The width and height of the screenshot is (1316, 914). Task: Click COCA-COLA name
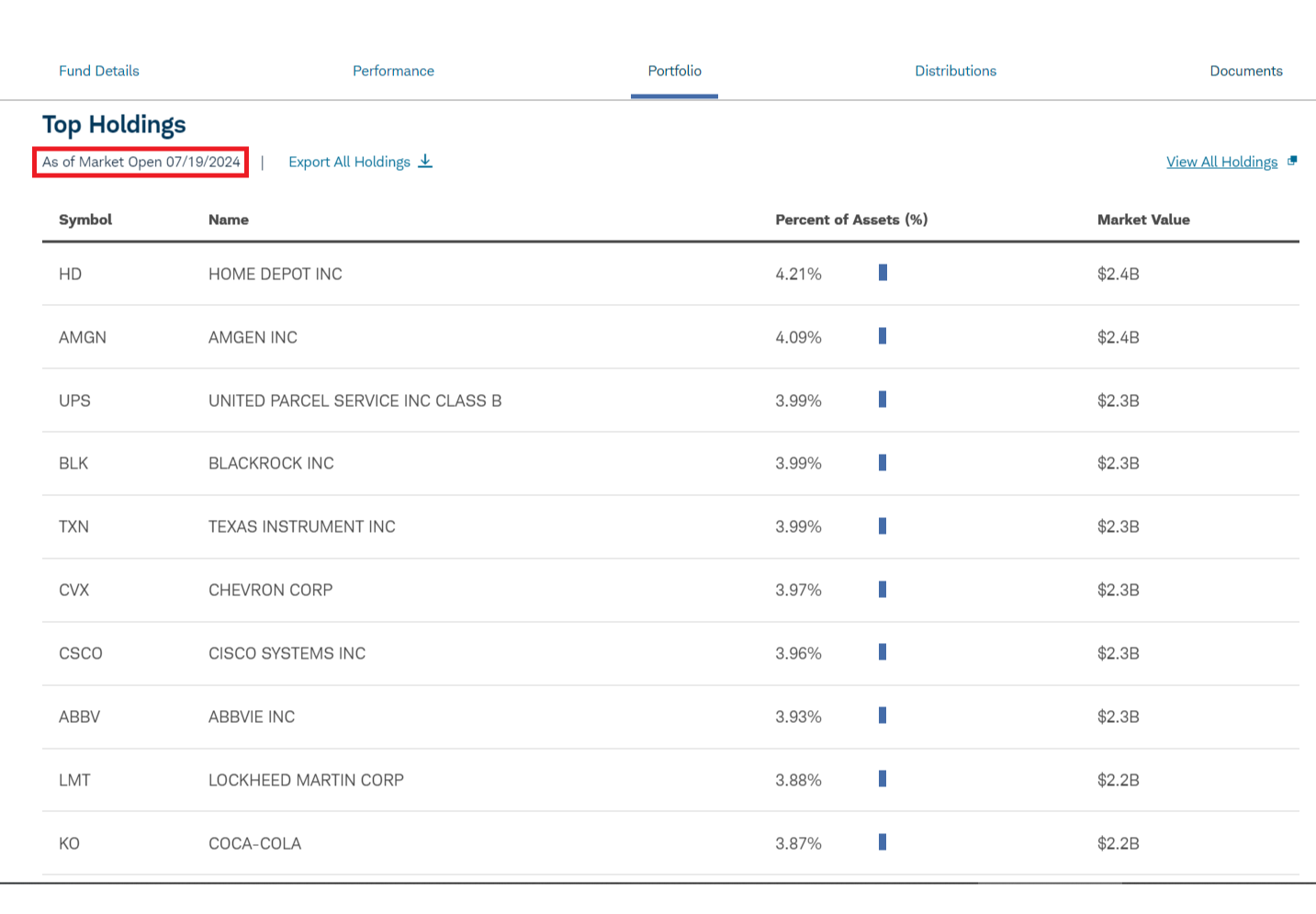[x=254, y=843]
